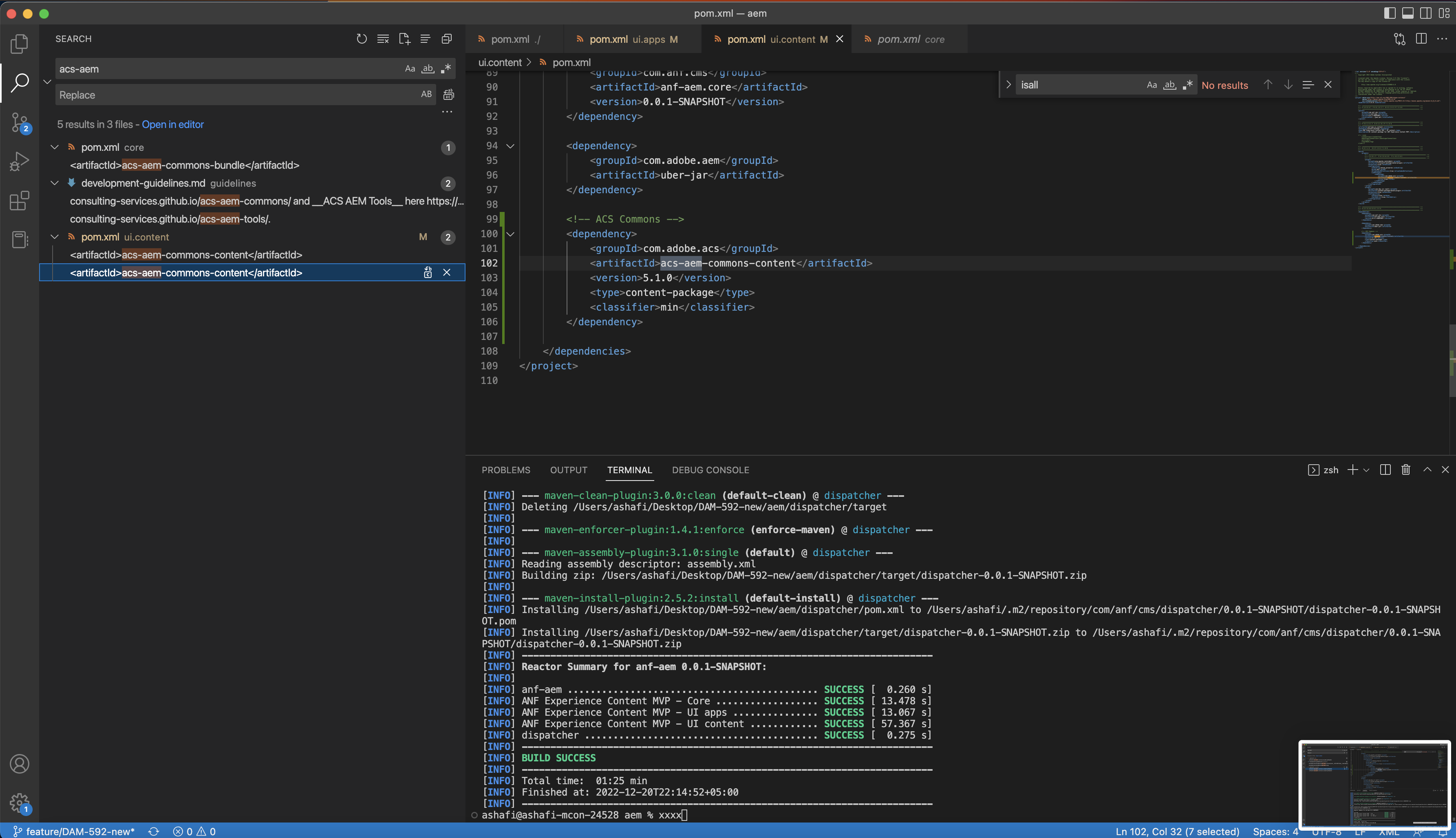Refresh the search results
Screen dimensions: 1456x838
pos(362,39)
